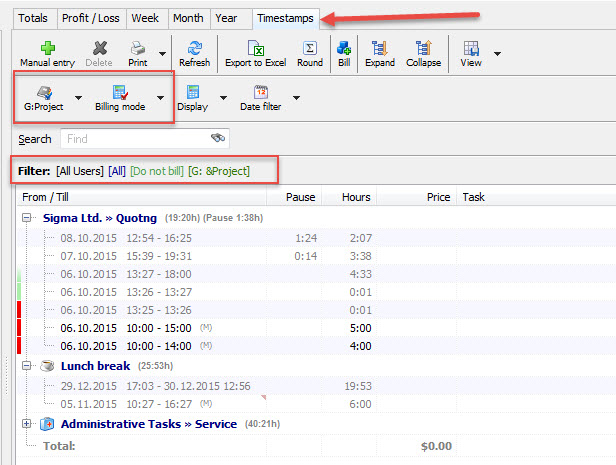Image resolution: width=616 pixels, height=465 pixels.
Task: Click the Bill toolbar icon
Action: tap(344, 47)
